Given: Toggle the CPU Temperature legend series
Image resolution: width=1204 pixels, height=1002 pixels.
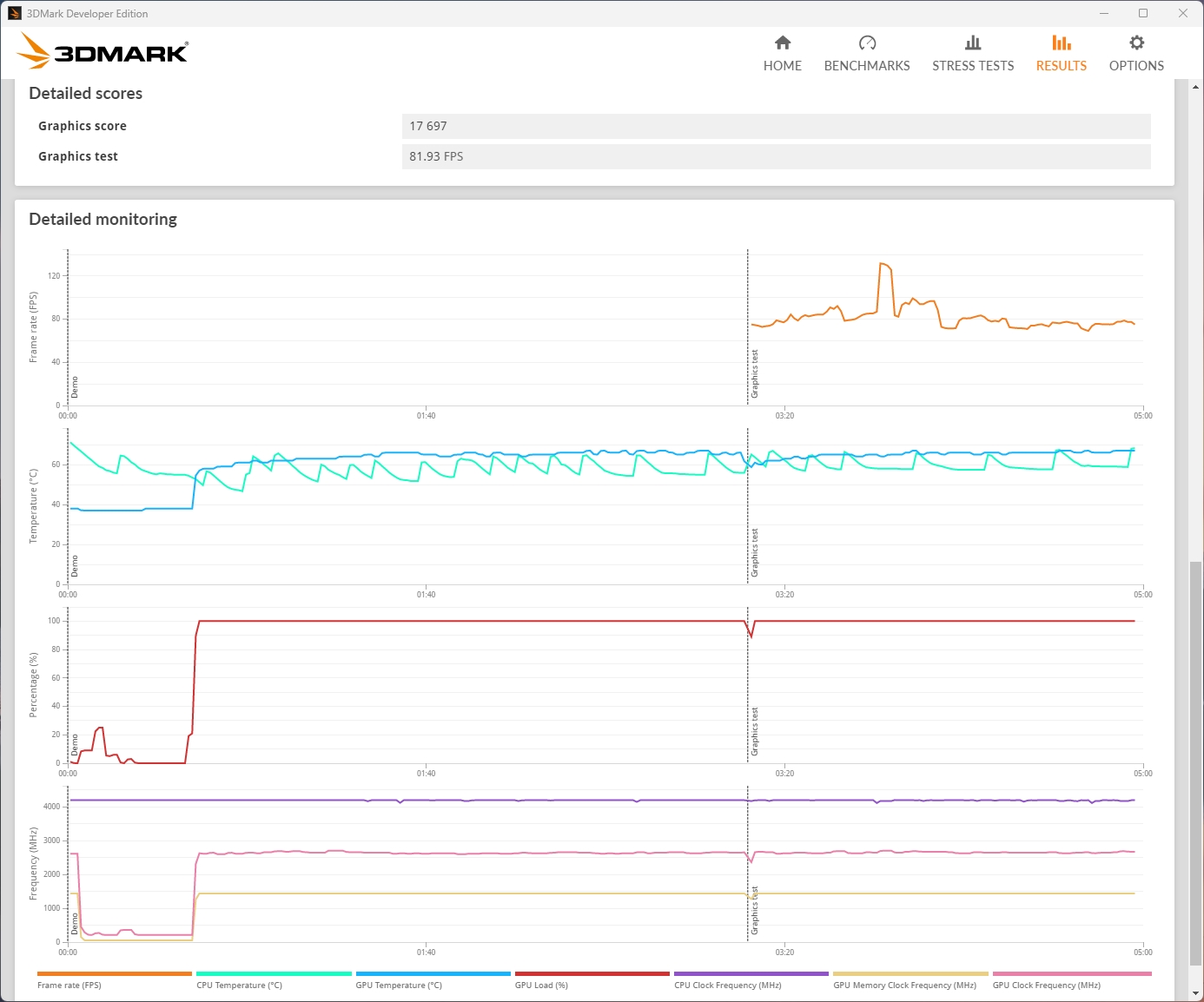Looking at the screenshot, I should point(239,985).
